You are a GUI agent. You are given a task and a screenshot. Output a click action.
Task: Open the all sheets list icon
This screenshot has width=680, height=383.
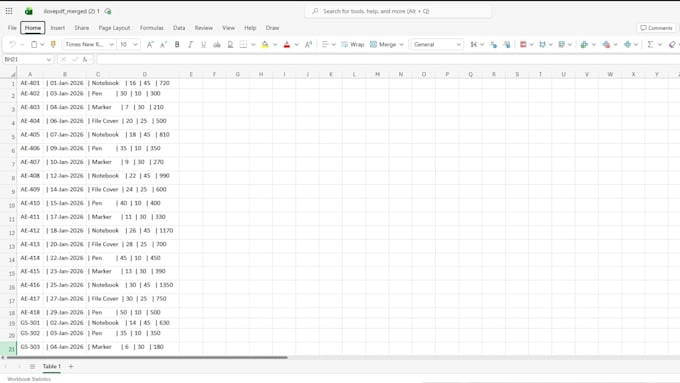(32, 367)
